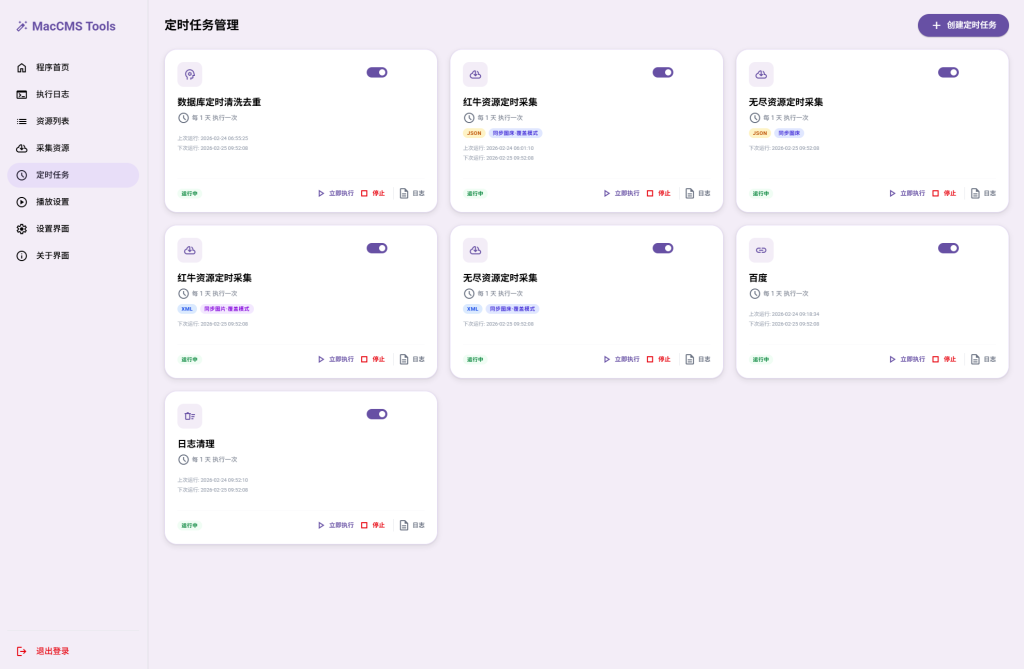Toggle off the 数据库定时清洗去重 task switch

pyautogui.click(x=377, y=72)
